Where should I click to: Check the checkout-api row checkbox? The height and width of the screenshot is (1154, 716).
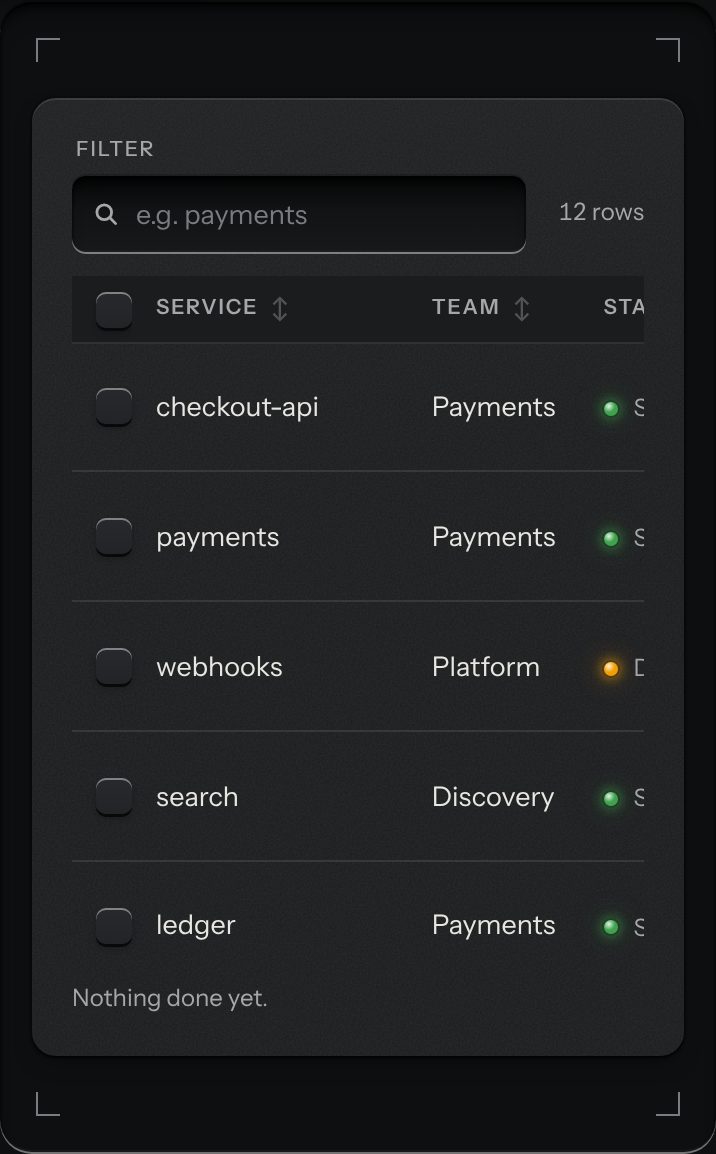[114, 406]
